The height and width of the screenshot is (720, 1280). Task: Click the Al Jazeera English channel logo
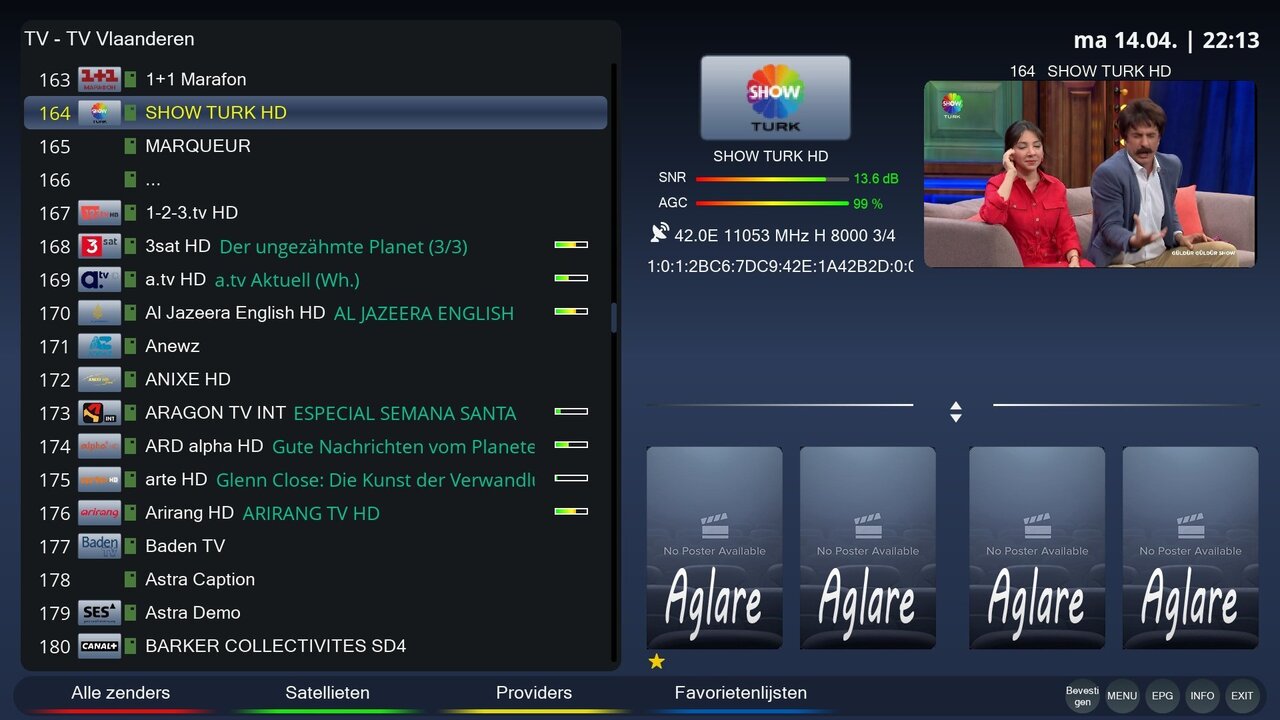pyautogui.click(x=101, y=313)
